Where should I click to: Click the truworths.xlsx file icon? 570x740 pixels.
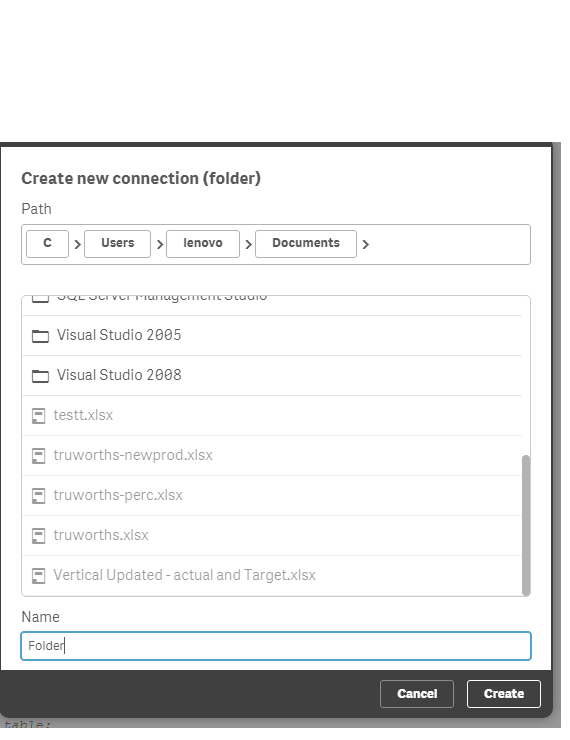(38, 536)
